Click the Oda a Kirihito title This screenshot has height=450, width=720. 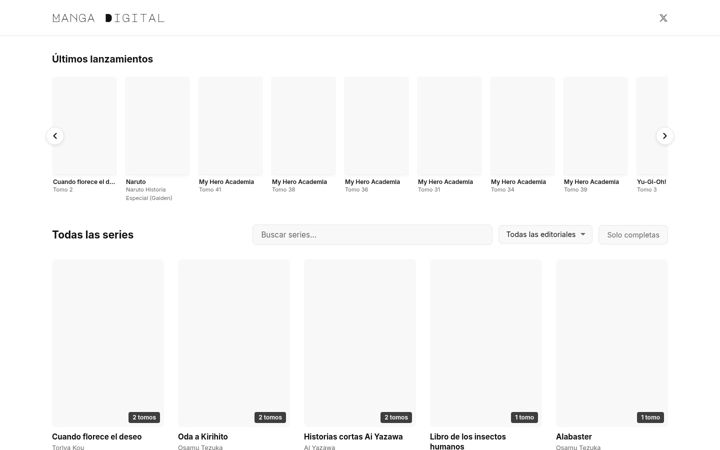pos(203,437)
